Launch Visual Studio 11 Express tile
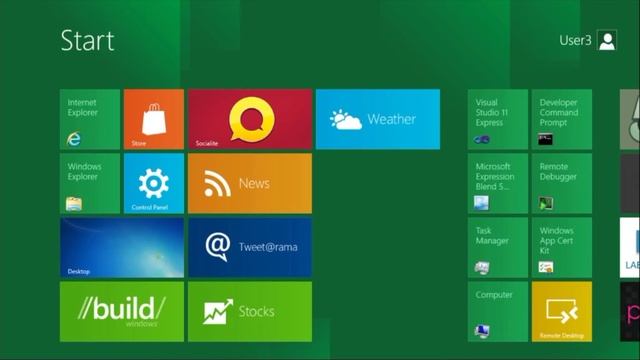Viewport: 640px width, 360px height. coord(498,119)
